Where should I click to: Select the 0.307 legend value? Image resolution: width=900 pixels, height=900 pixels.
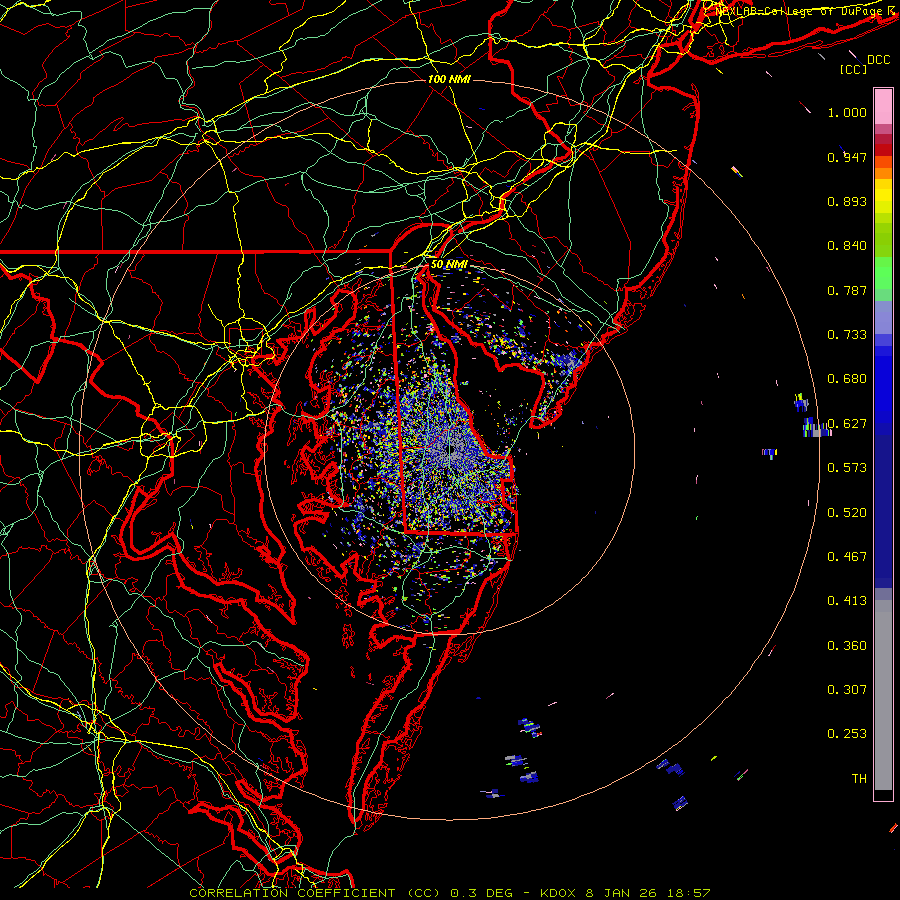pos(847,690)
